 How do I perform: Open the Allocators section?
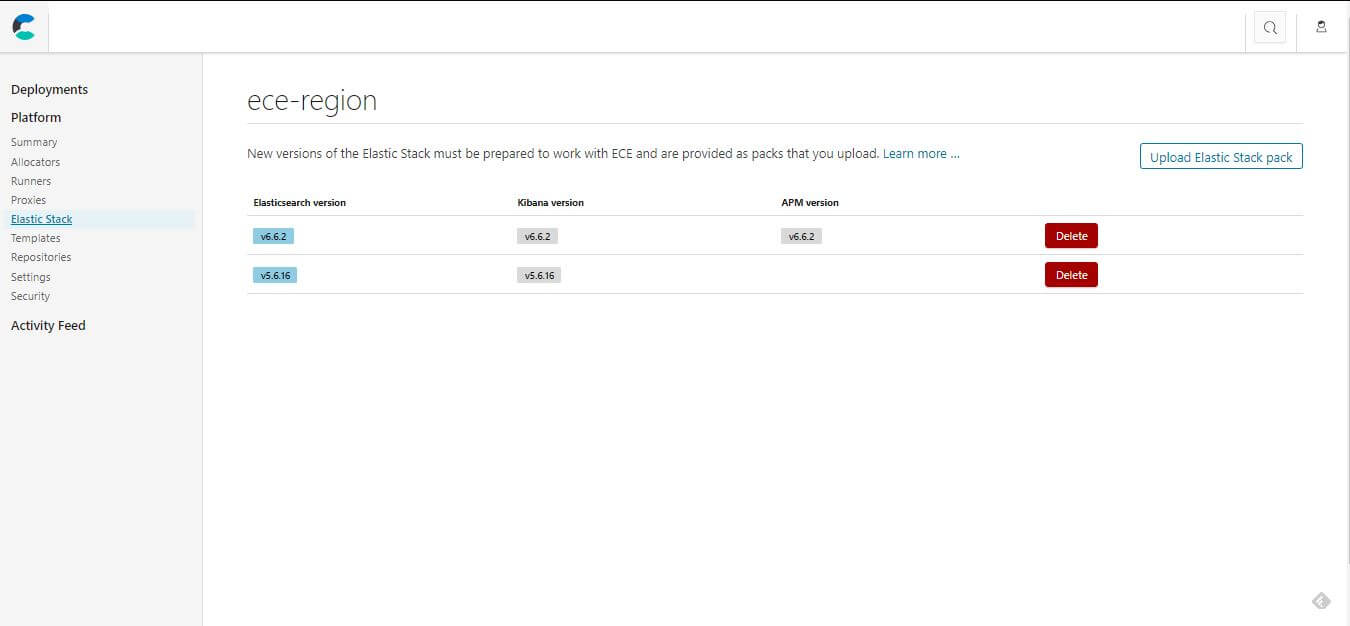pos(35,161)
